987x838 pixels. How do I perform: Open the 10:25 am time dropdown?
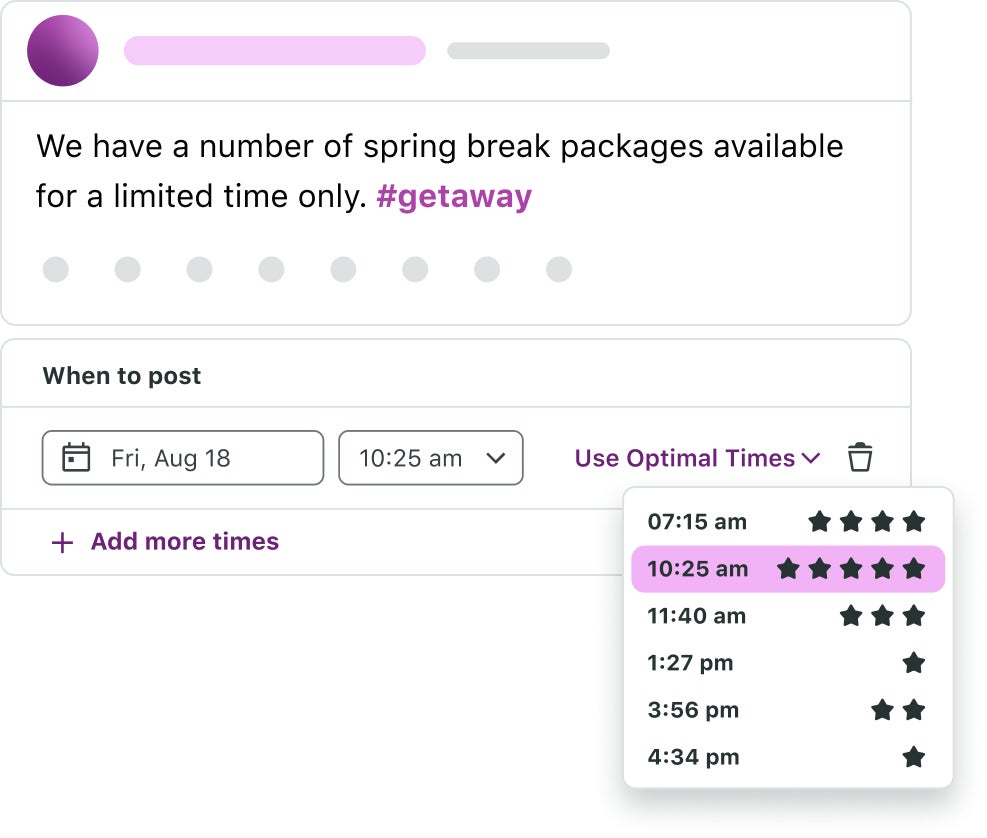[x=430, y=458]
